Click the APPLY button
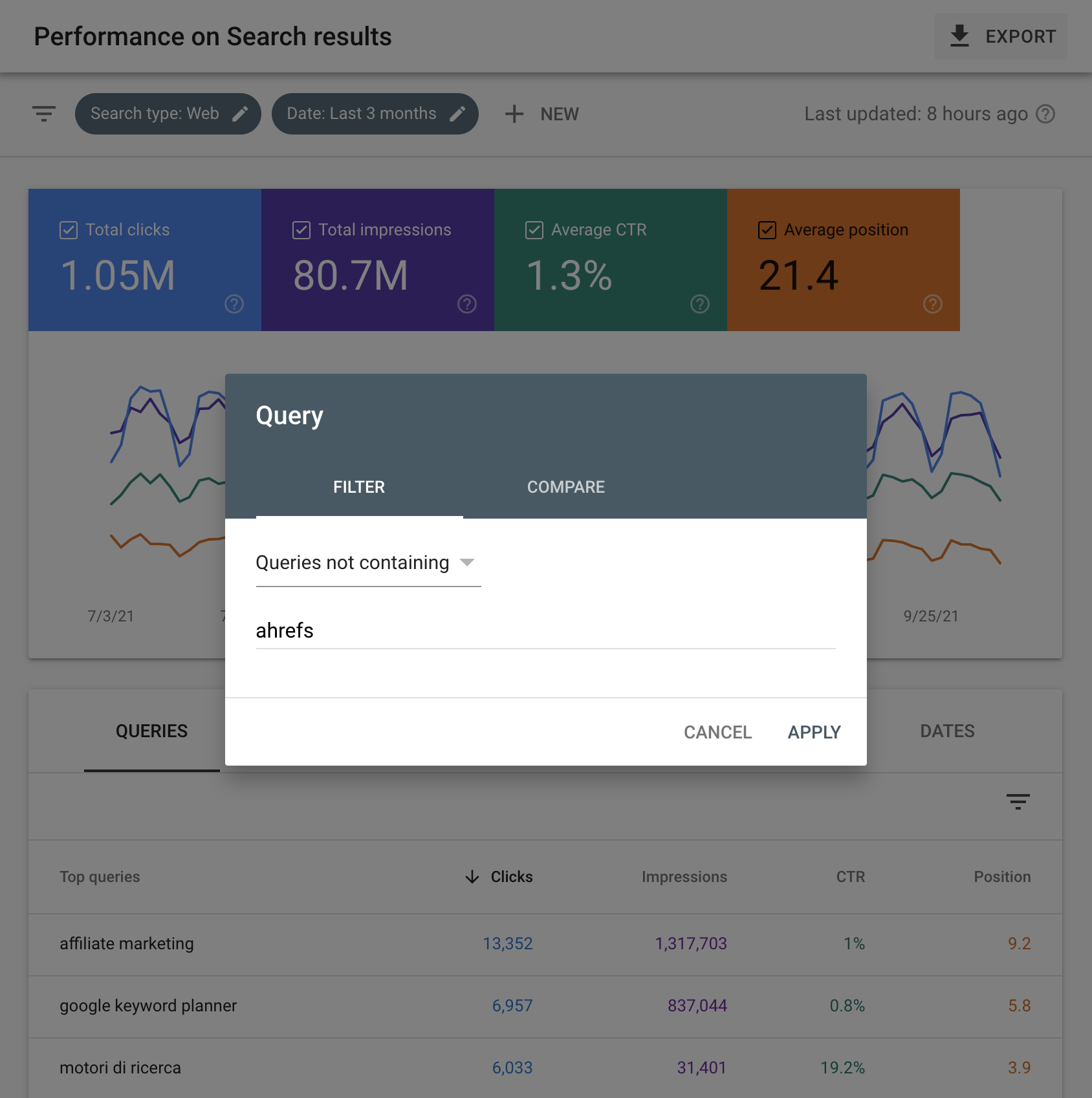The height and width of the screenshot is (1098, 1092). tap(813, 731)
